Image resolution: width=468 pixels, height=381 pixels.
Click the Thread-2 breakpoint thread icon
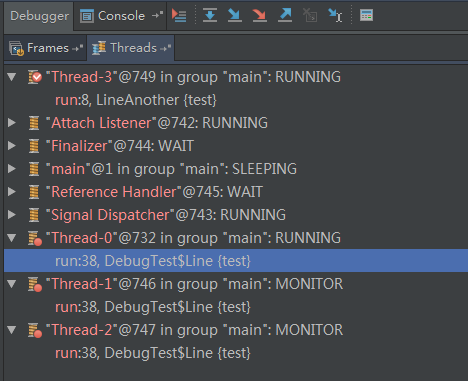click(35, 330)
